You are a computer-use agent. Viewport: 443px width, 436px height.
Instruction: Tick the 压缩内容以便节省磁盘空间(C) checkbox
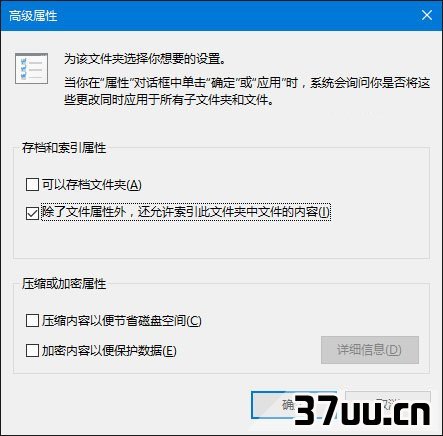click(x=32, y=320)
